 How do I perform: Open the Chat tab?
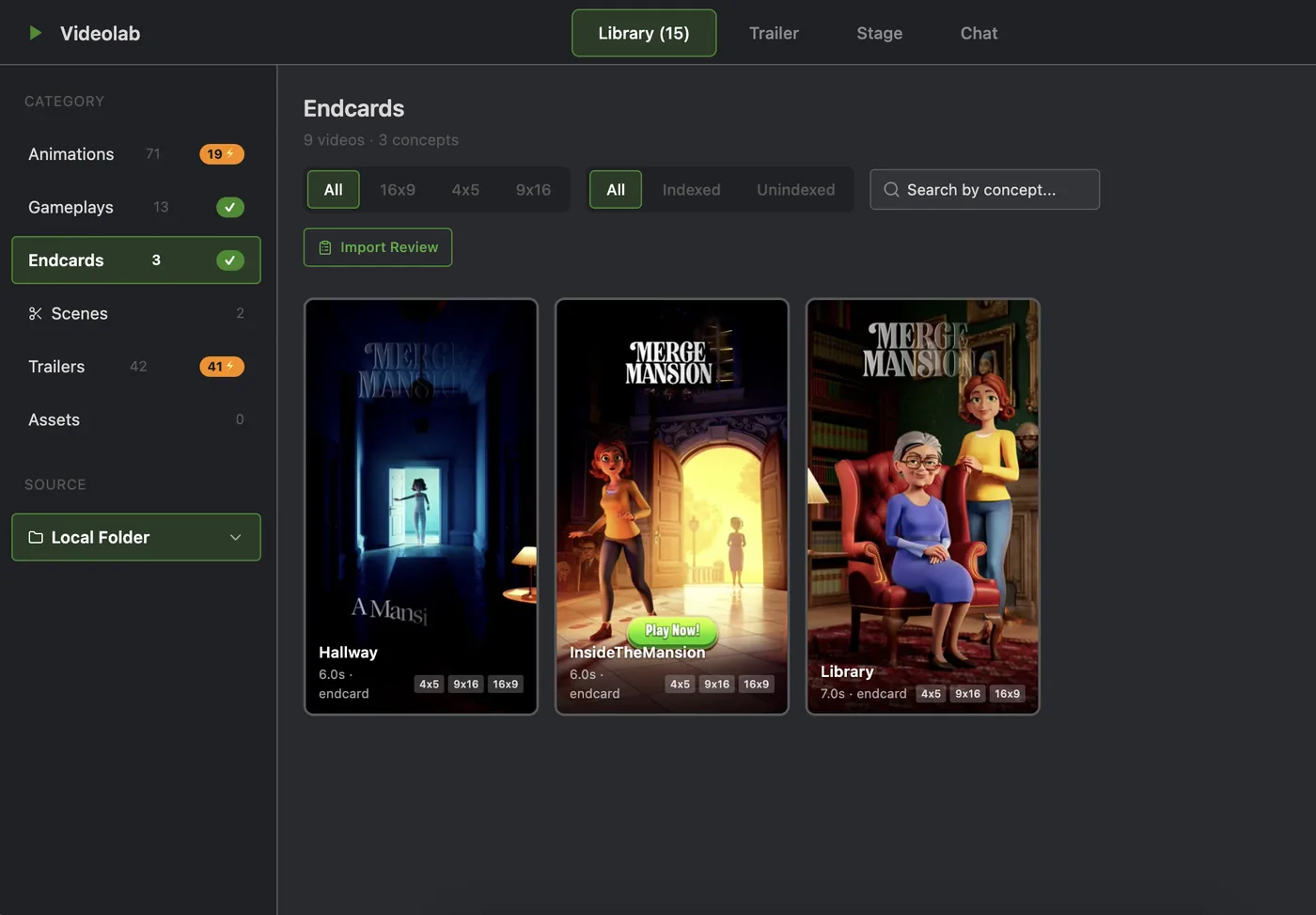[979, 33]
